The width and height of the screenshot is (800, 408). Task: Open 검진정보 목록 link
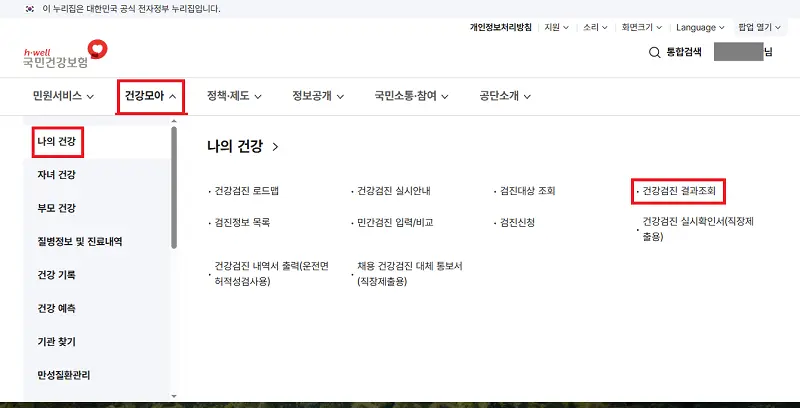tap(242, 223)
